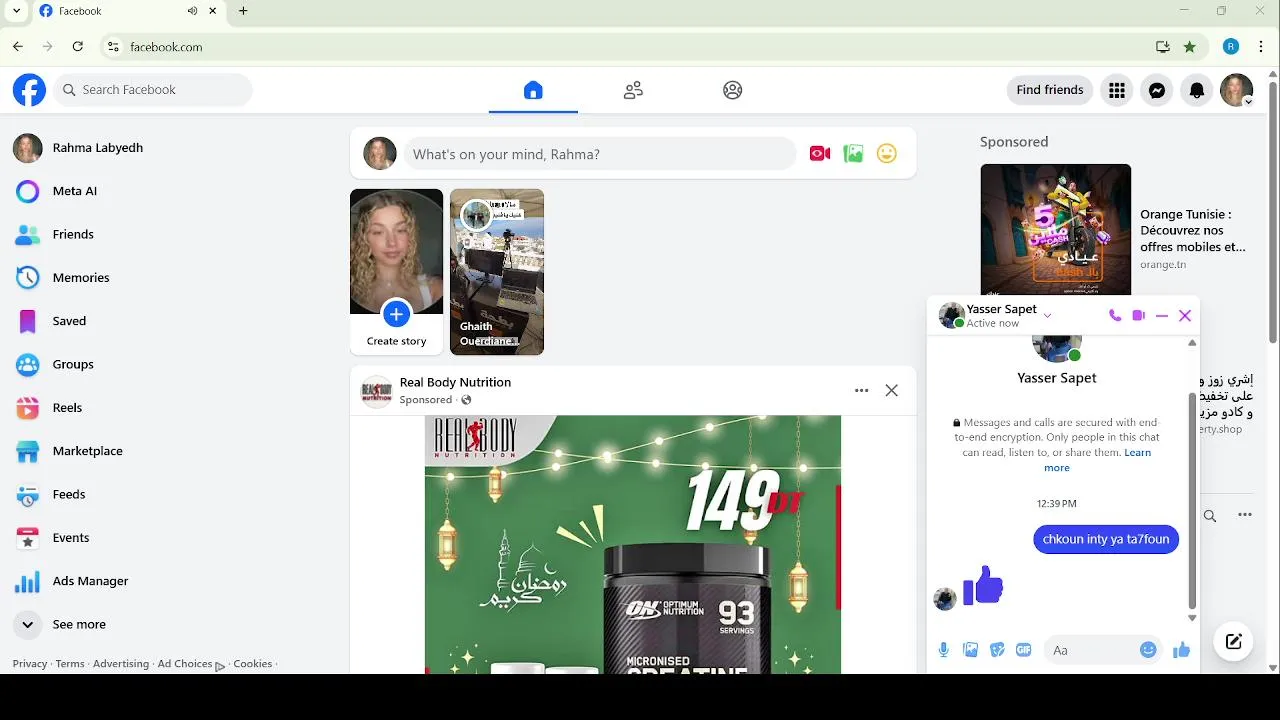Expand See more in sidebar
Screen dimensions: 1280x720
(x=79, y=624)
